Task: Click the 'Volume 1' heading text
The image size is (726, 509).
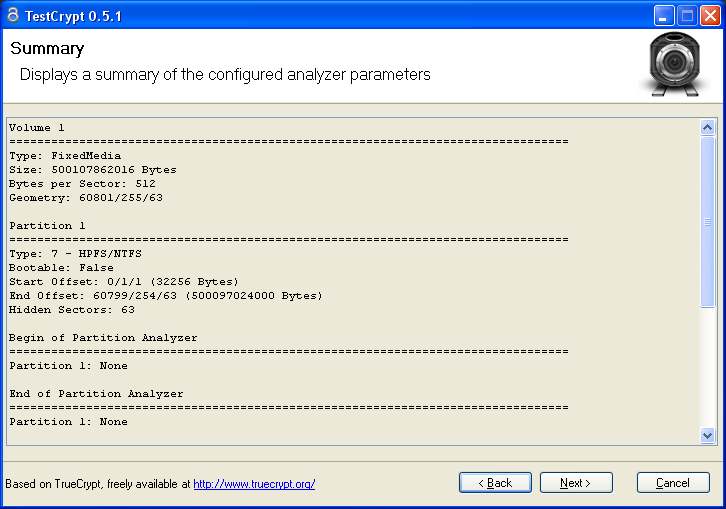Action: pyautogui.click(x=37, y=127)
